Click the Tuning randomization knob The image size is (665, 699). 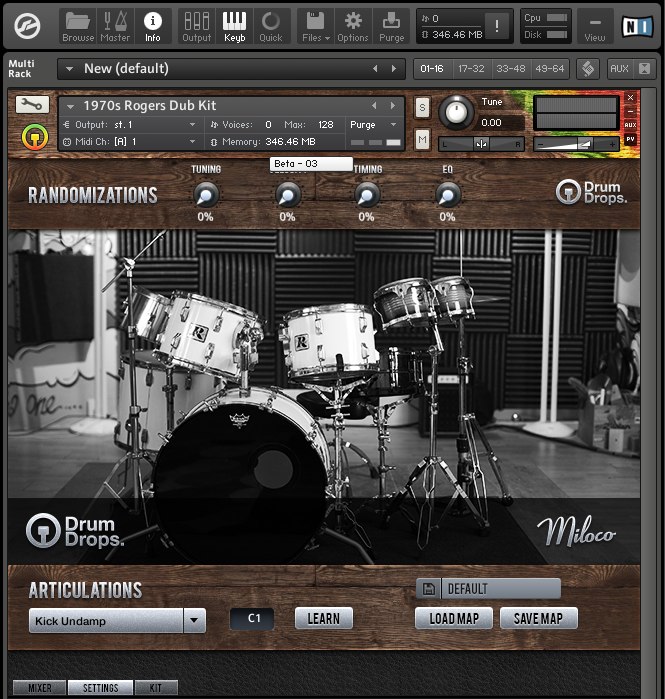point(205,195)
